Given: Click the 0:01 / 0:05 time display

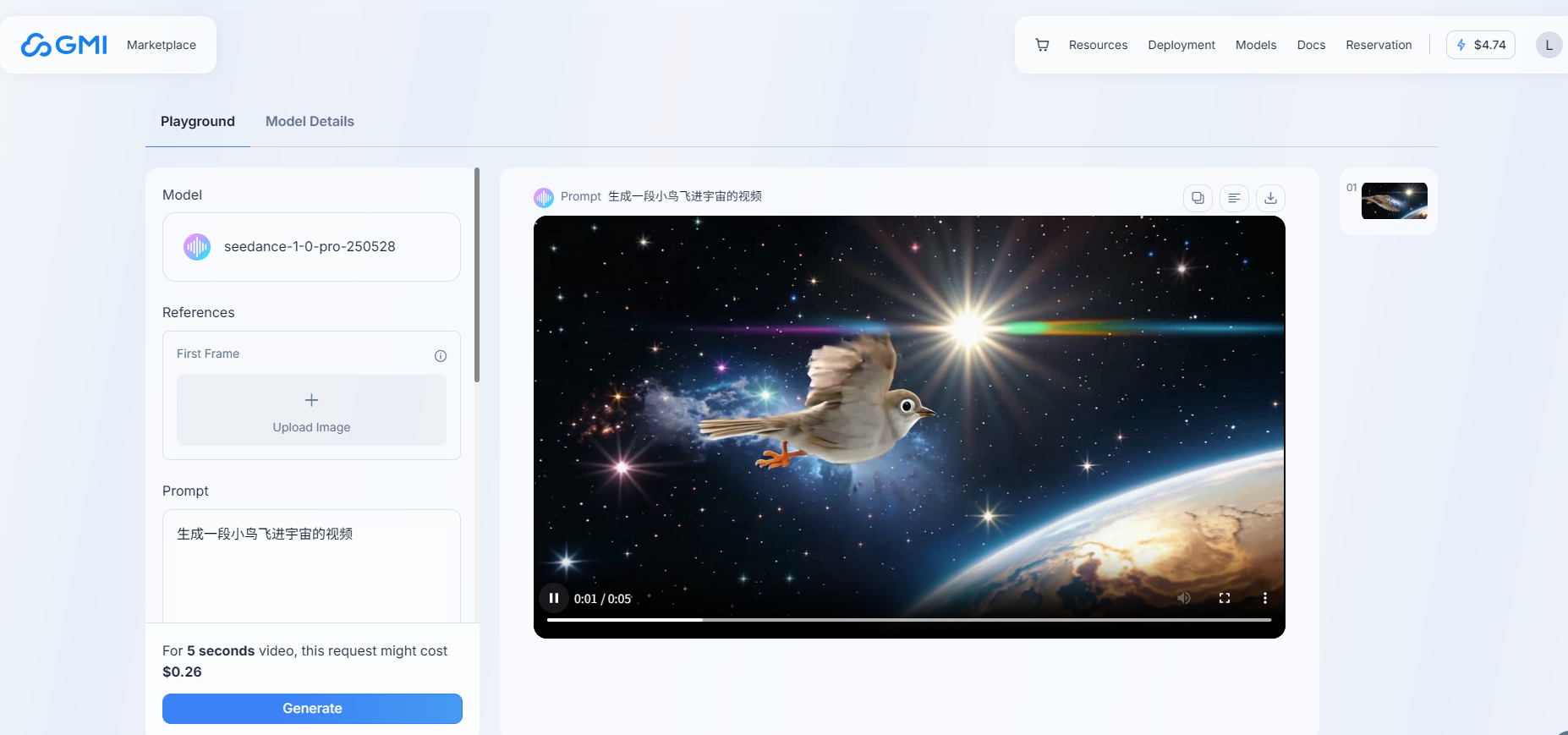Looking at the screenshot, I should coord(602,599).
